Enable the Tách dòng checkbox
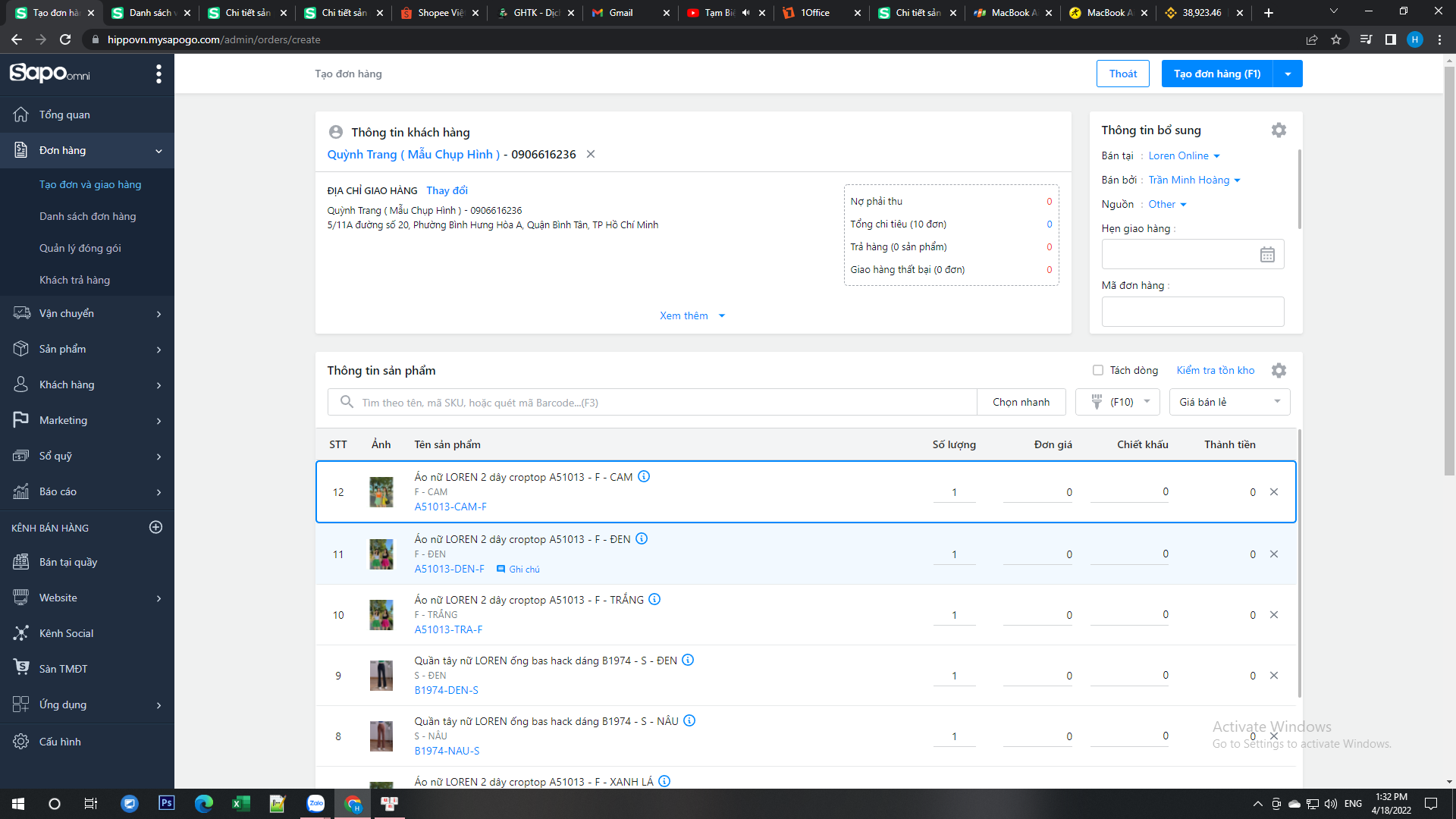The height and width of the screenshot is (819, 1456). pyautogui.click(x=1098, y=371)
